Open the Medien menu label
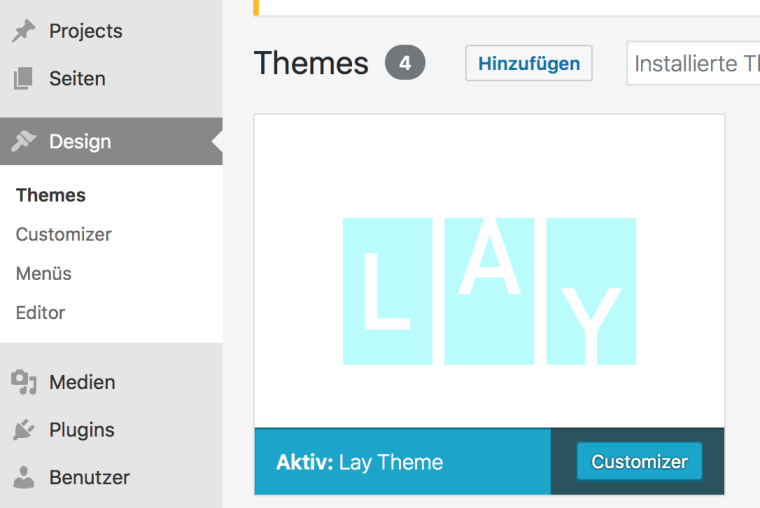This screenshot has width=760, height=508. pyautogui.click(x=82, y=382)
